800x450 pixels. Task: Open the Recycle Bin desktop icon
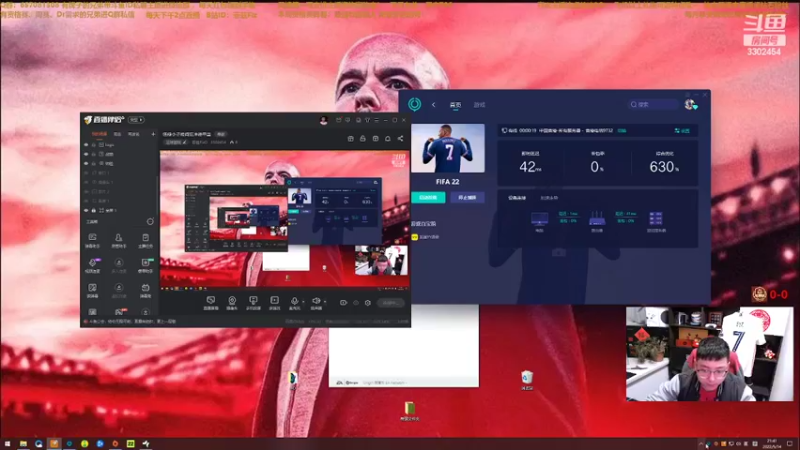[527, 380]
